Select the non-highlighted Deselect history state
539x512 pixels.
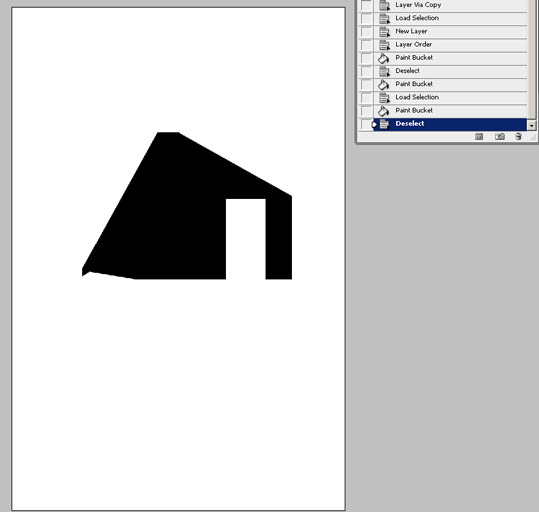coord(450,71)
